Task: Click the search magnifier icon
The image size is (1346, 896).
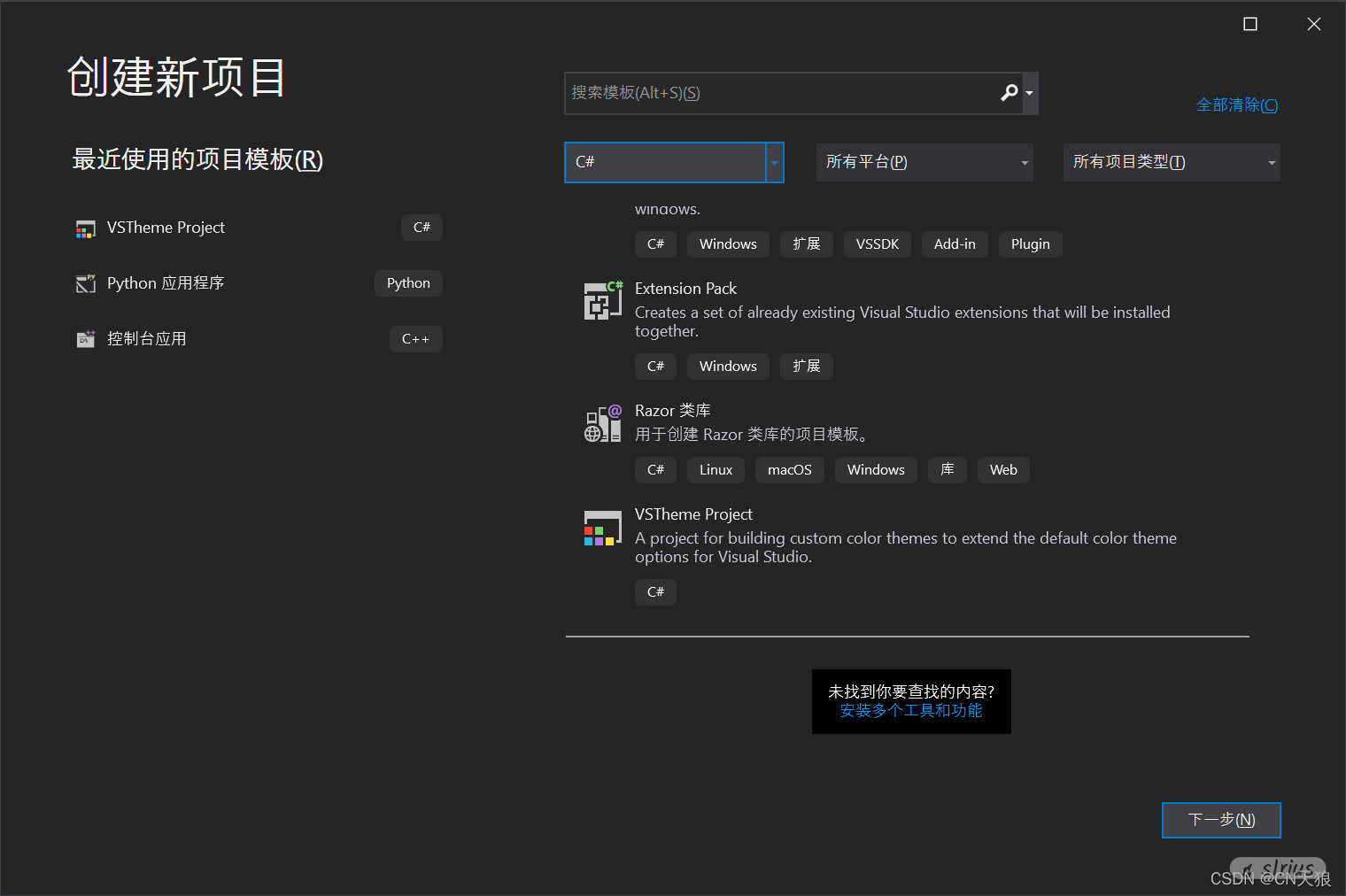Action: click(x=1009, y=92)
